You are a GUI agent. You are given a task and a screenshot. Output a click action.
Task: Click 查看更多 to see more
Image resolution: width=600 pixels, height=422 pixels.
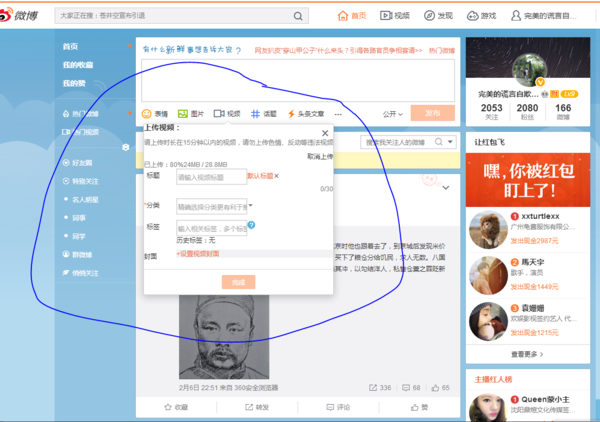[527, 354]
